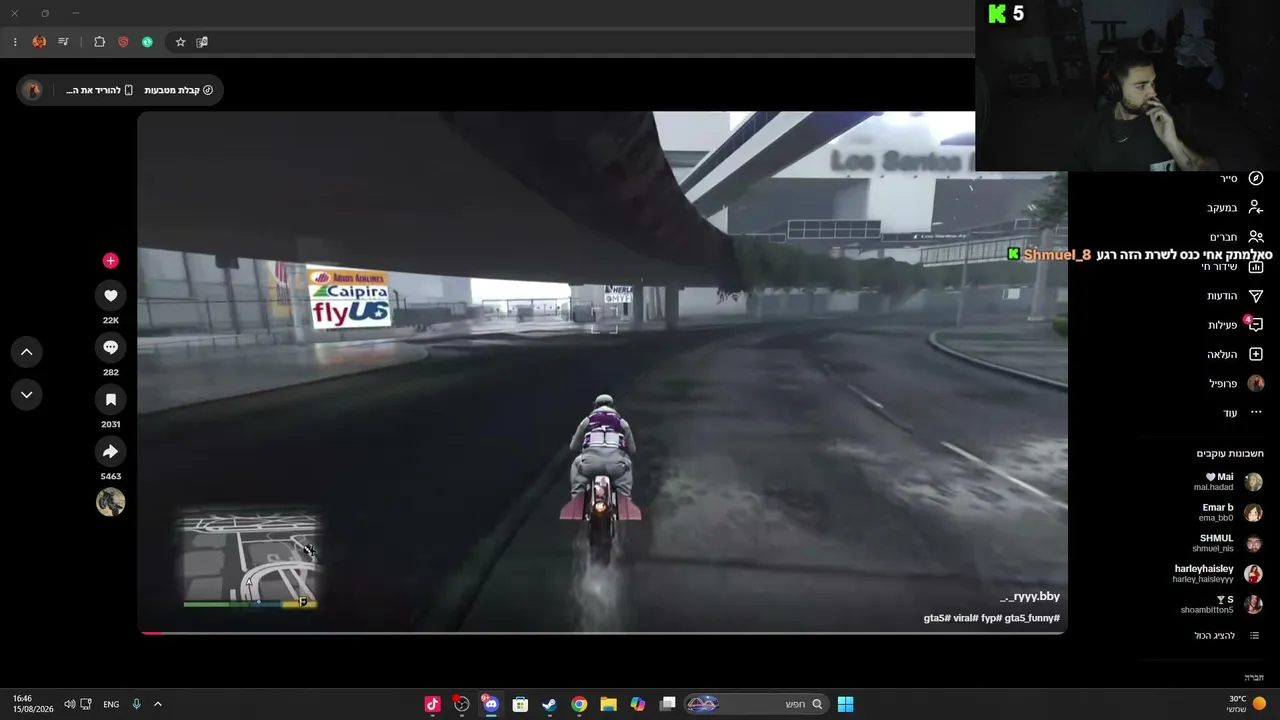The image size is (1280, 720).
Task: Click the fyp# hashtag
Action: tap(992, 618)
